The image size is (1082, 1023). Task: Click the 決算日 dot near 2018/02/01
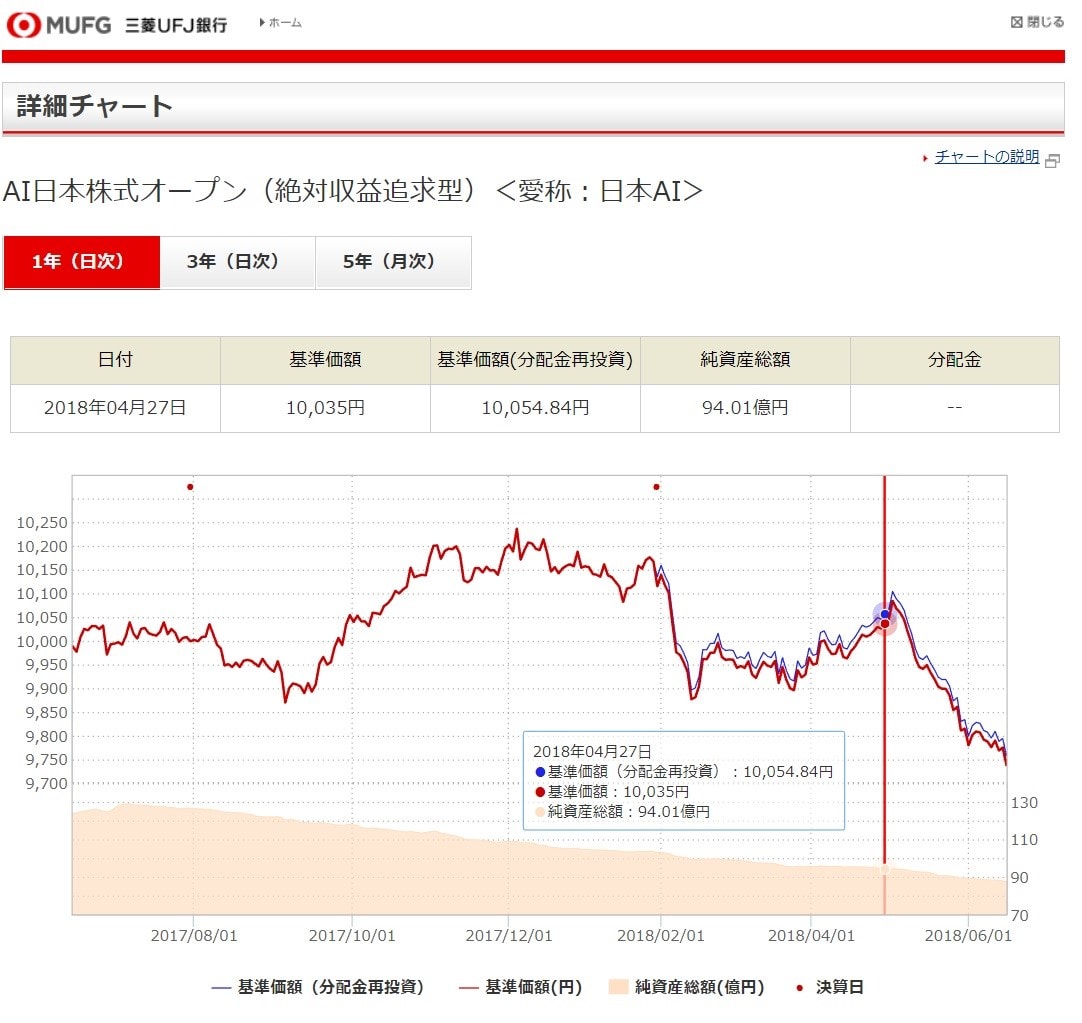pyautogui.click(x=656, y=487)
